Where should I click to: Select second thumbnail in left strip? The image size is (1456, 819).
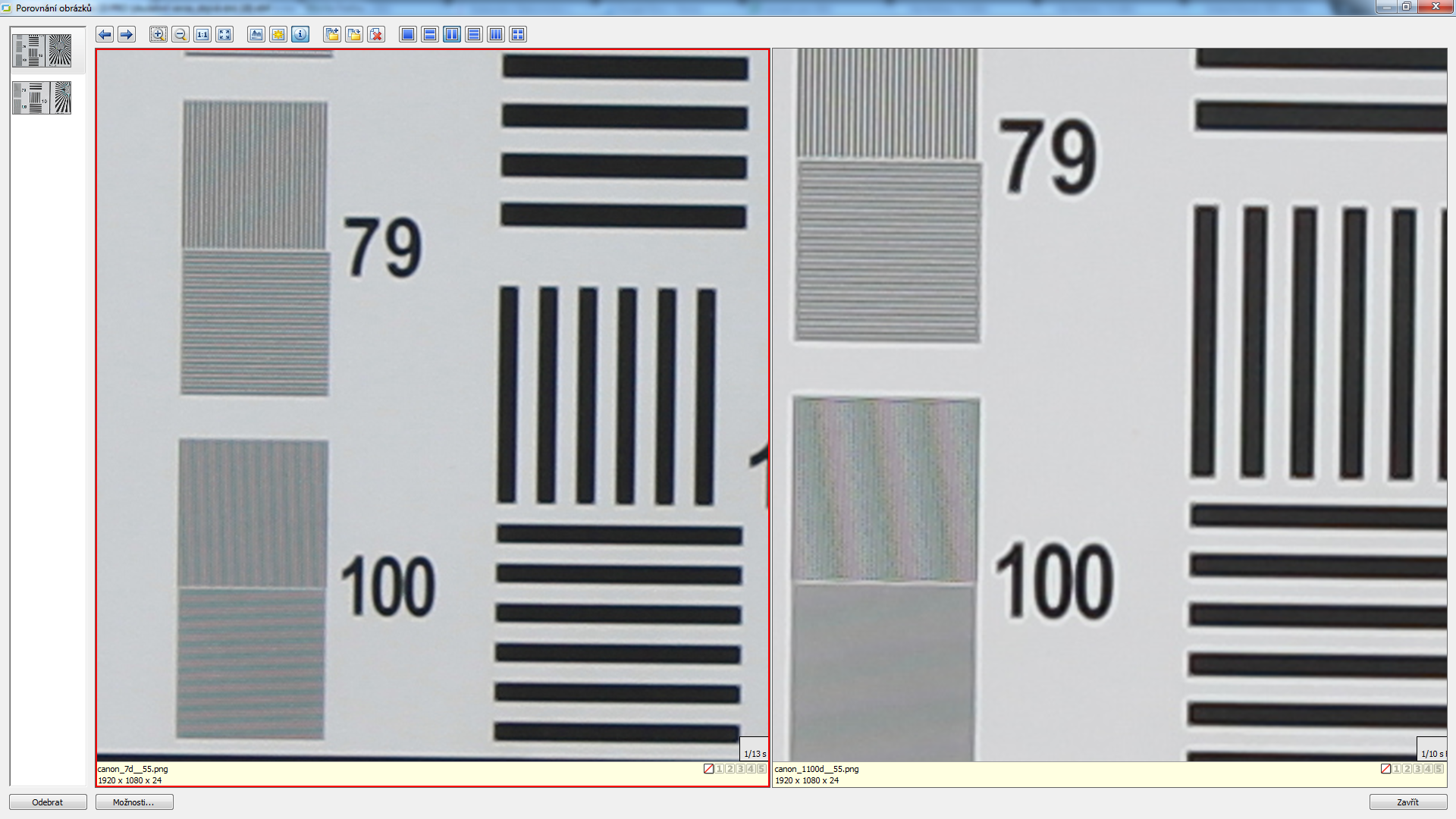[x=42, y=98]
